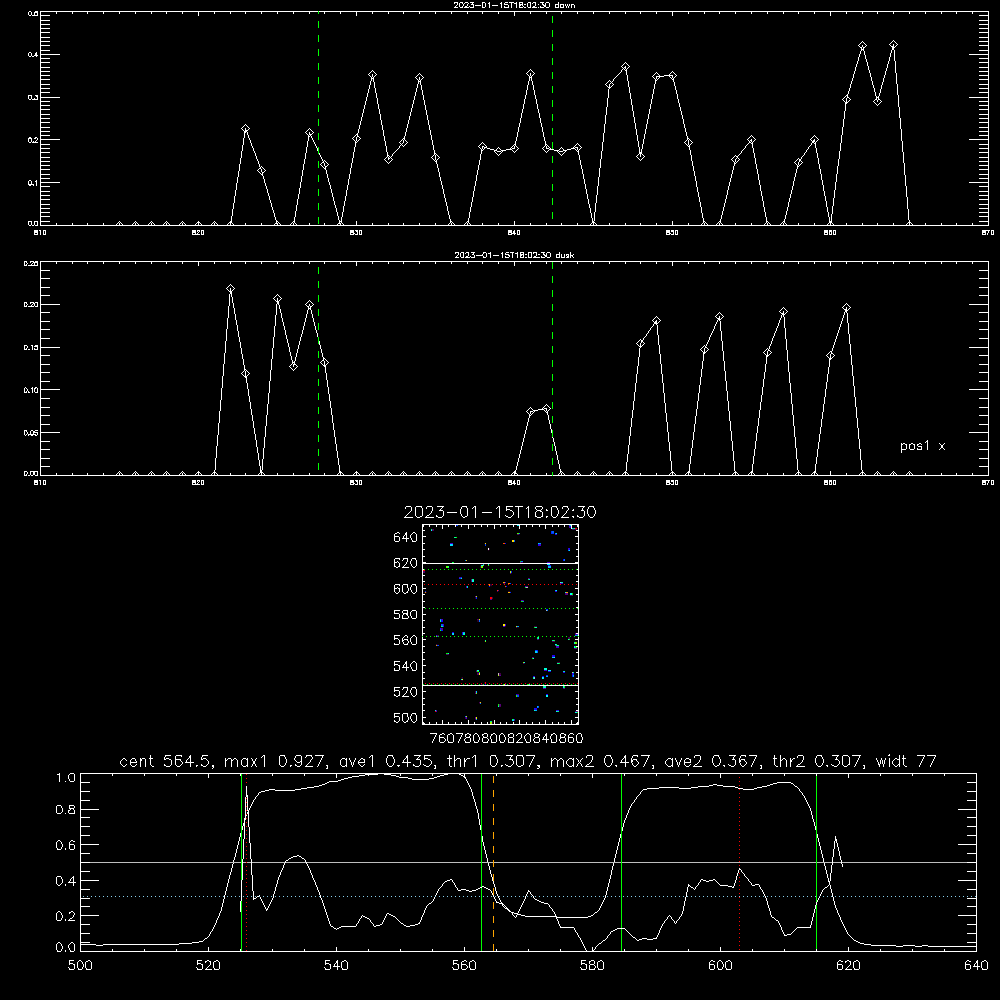1000x1000 pixels.
Task: Click the x-axis label 870 of dusk plot
Action: (988, 483)
